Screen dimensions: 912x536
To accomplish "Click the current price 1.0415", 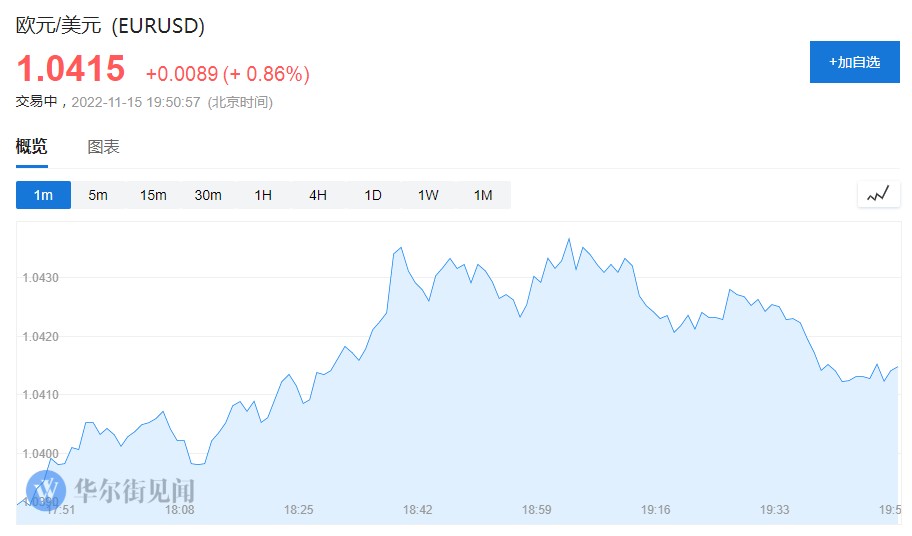I will tap(70, 69).
